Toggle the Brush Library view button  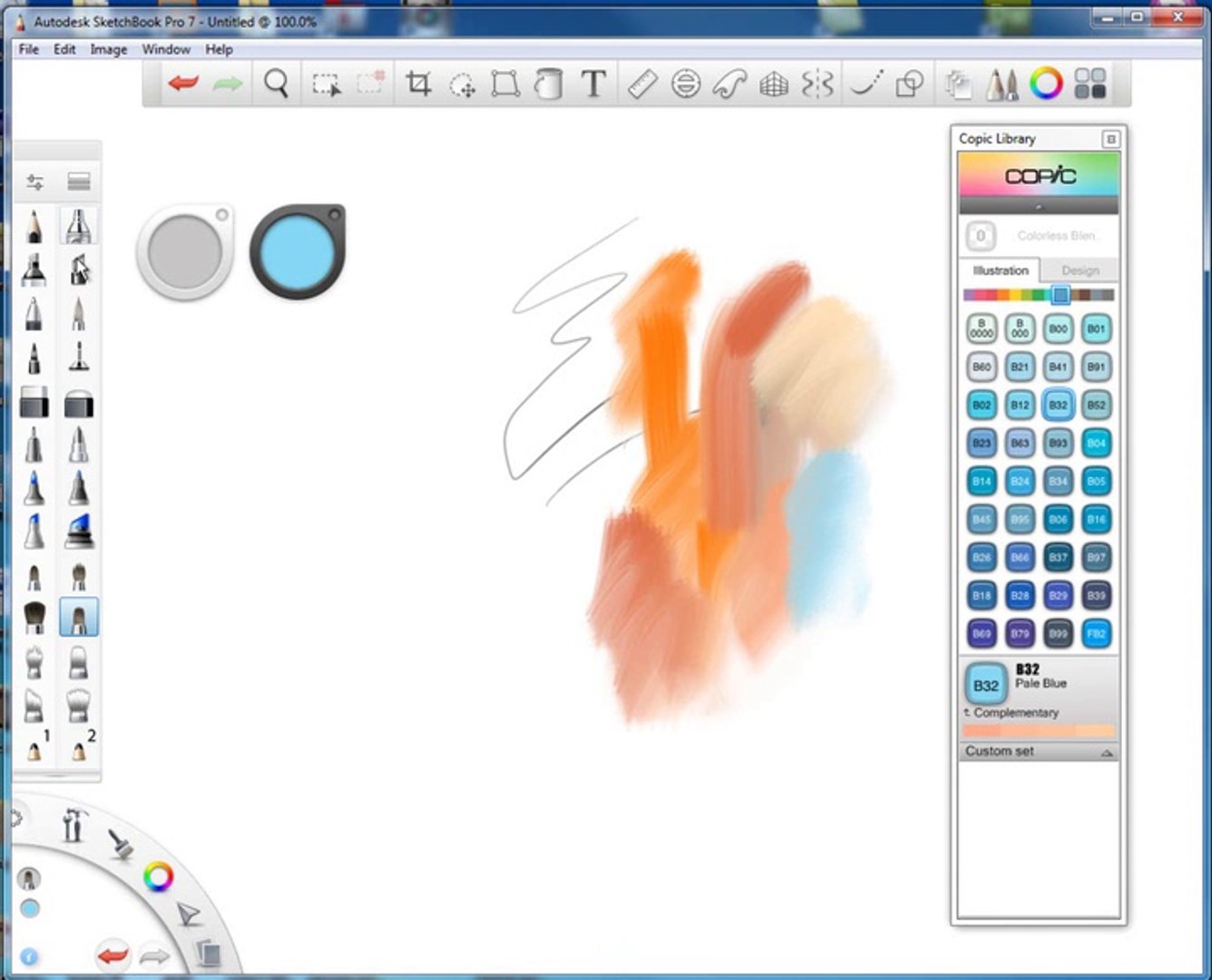tap(79, 182)
